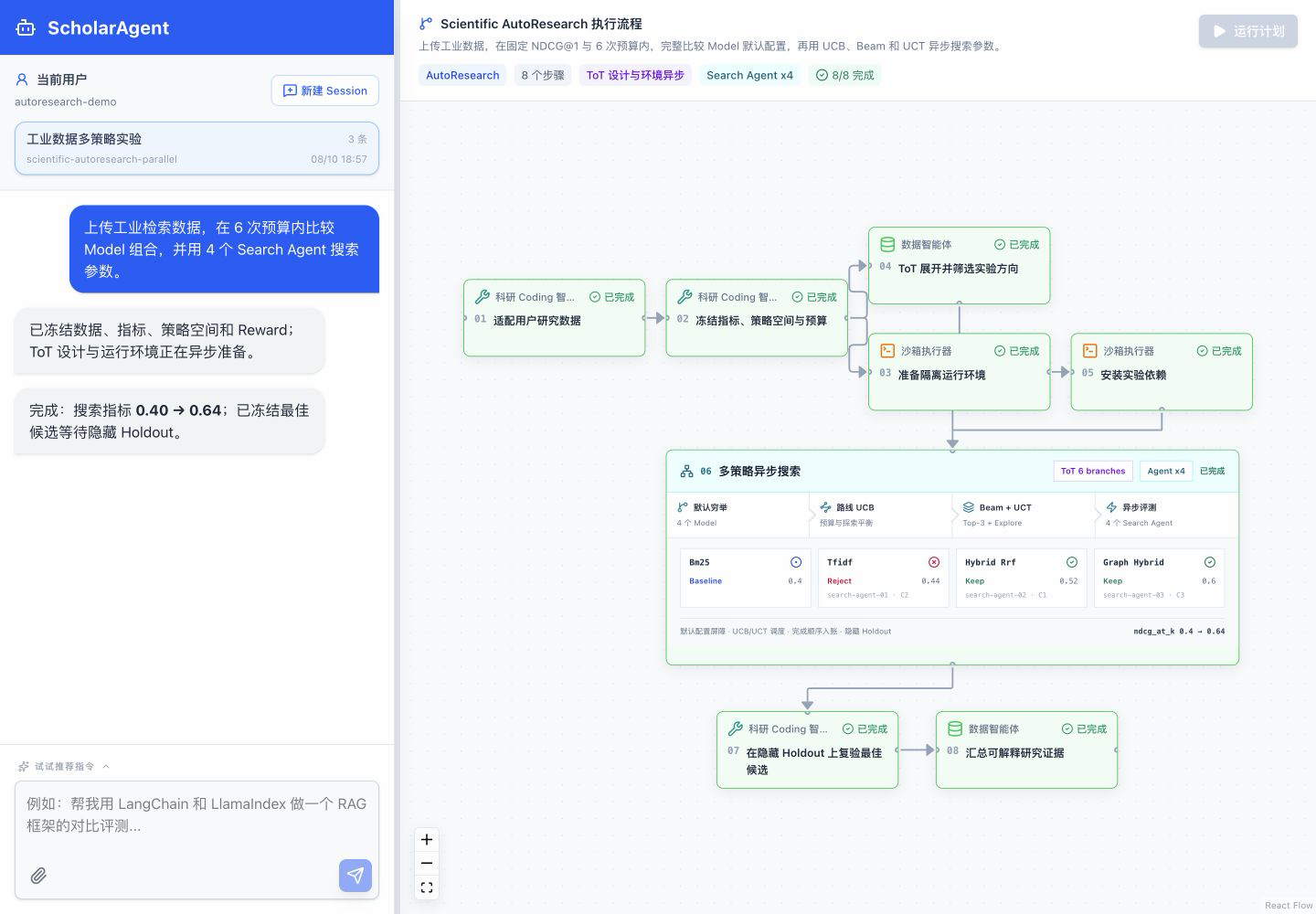
Task: Click wrench icon on node 07
Action: coord(735,728)
